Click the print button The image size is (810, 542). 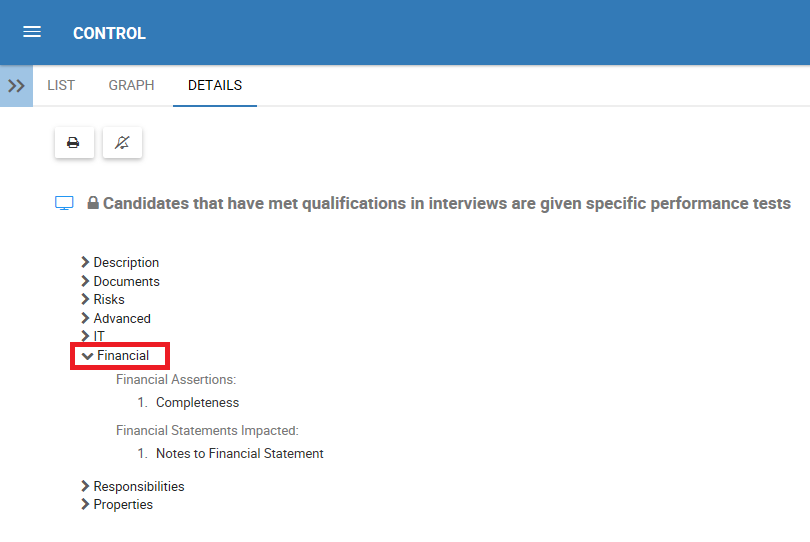[74, 143]
